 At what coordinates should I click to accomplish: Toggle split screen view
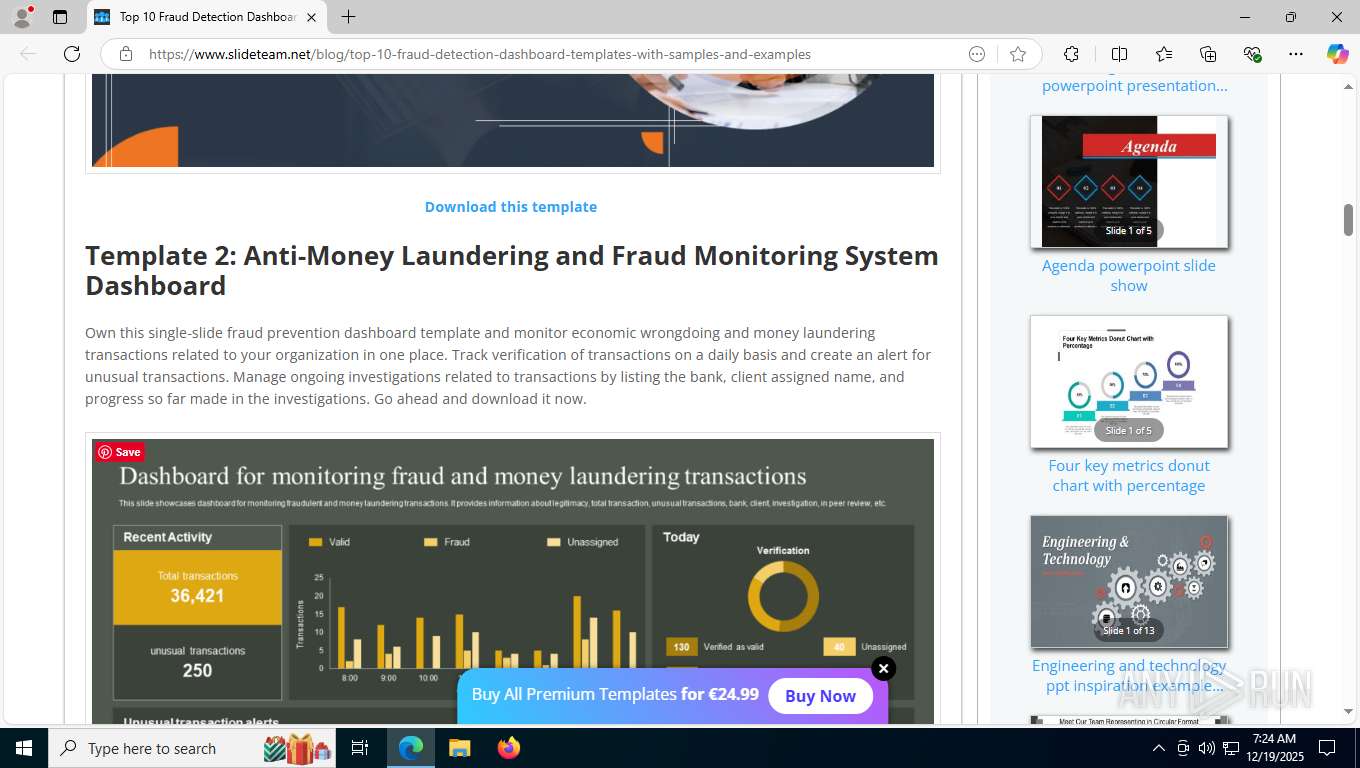click(x=1120, y=54)
